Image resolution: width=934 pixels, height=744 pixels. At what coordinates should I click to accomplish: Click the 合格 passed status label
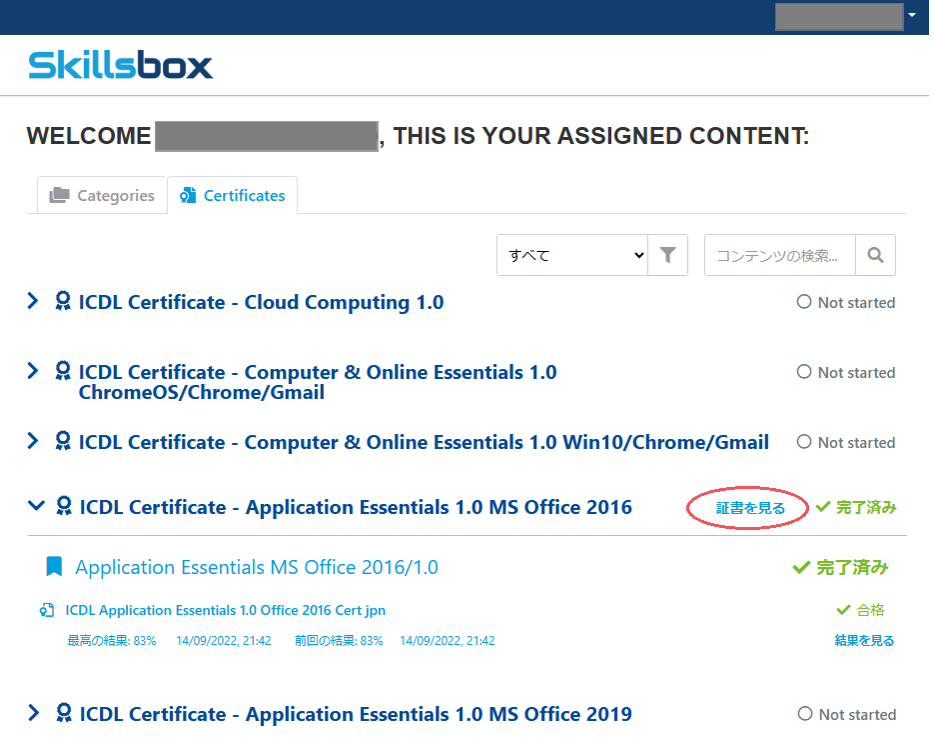coord(861,610)
